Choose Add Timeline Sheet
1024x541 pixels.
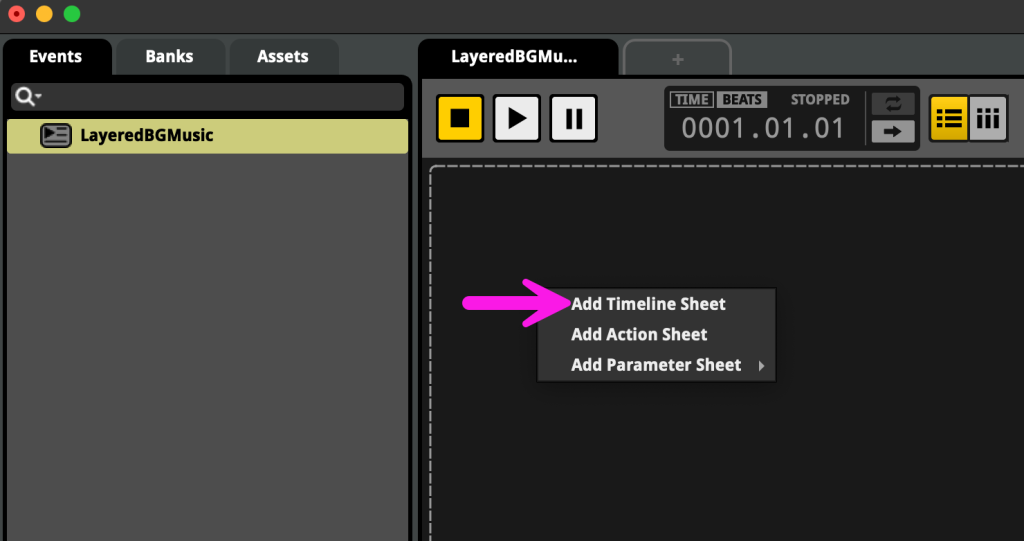point(648,304)
